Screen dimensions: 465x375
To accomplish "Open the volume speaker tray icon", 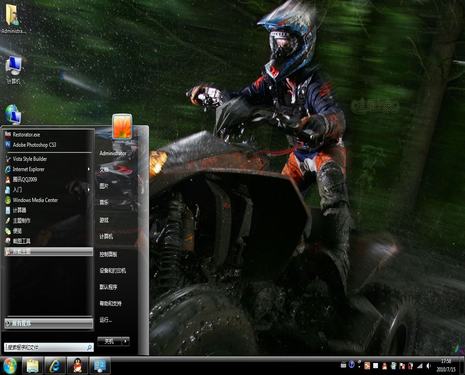I will pyautogui.click(x=428, y=366).
